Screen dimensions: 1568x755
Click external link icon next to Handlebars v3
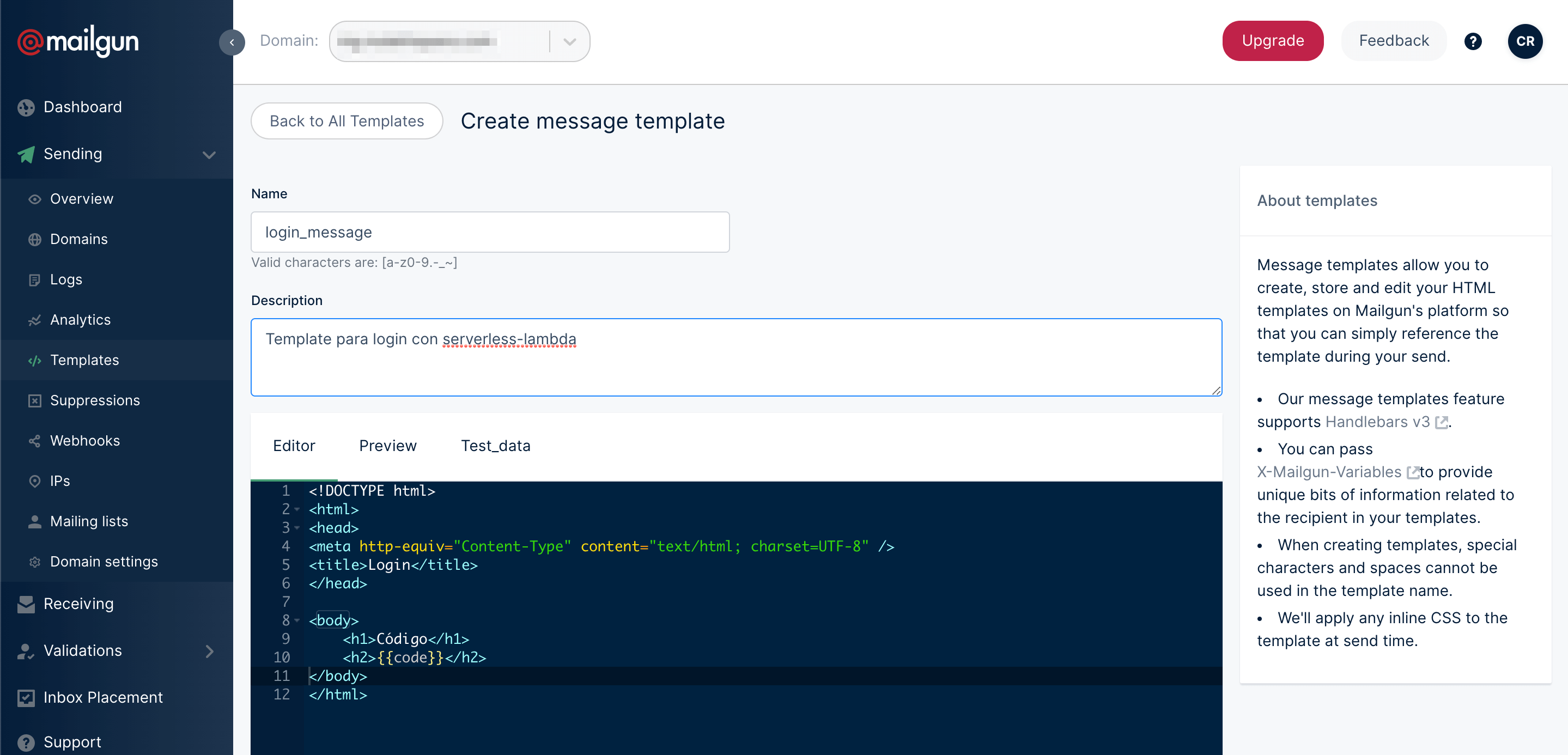coord(1441,422)
